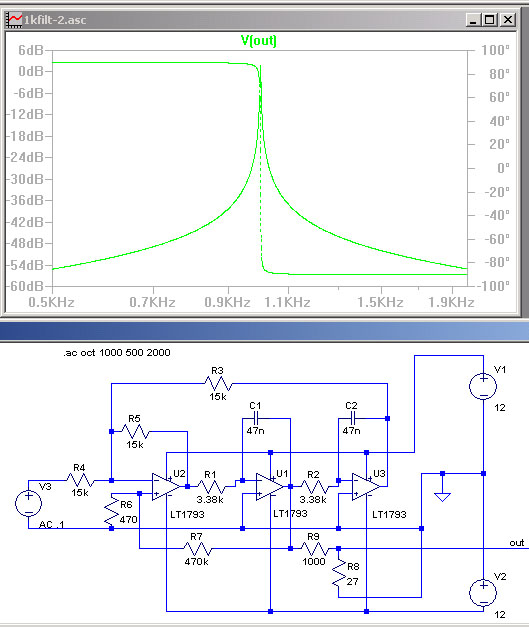The width and height of the screenshot is (529, 627).
Task: Click the 470k value under R7
Action: pos(196,562)
